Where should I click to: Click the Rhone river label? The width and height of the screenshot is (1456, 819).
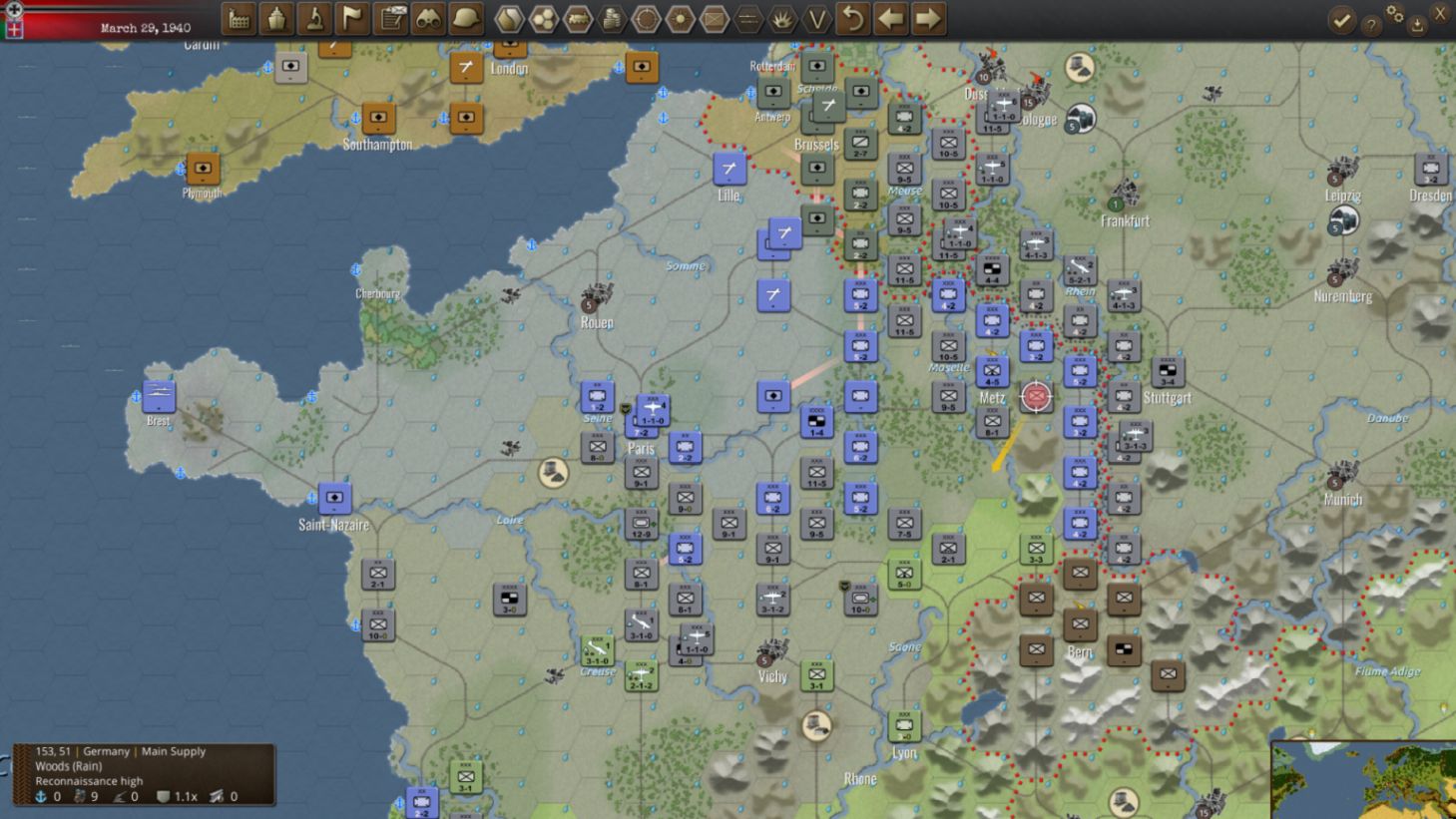[x=860, y=779]
